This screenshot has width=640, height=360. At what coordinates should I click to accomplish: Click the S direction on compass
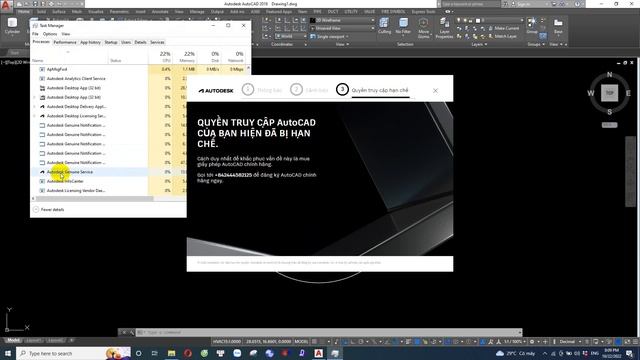pyautogui.click(x=609, y=112)
